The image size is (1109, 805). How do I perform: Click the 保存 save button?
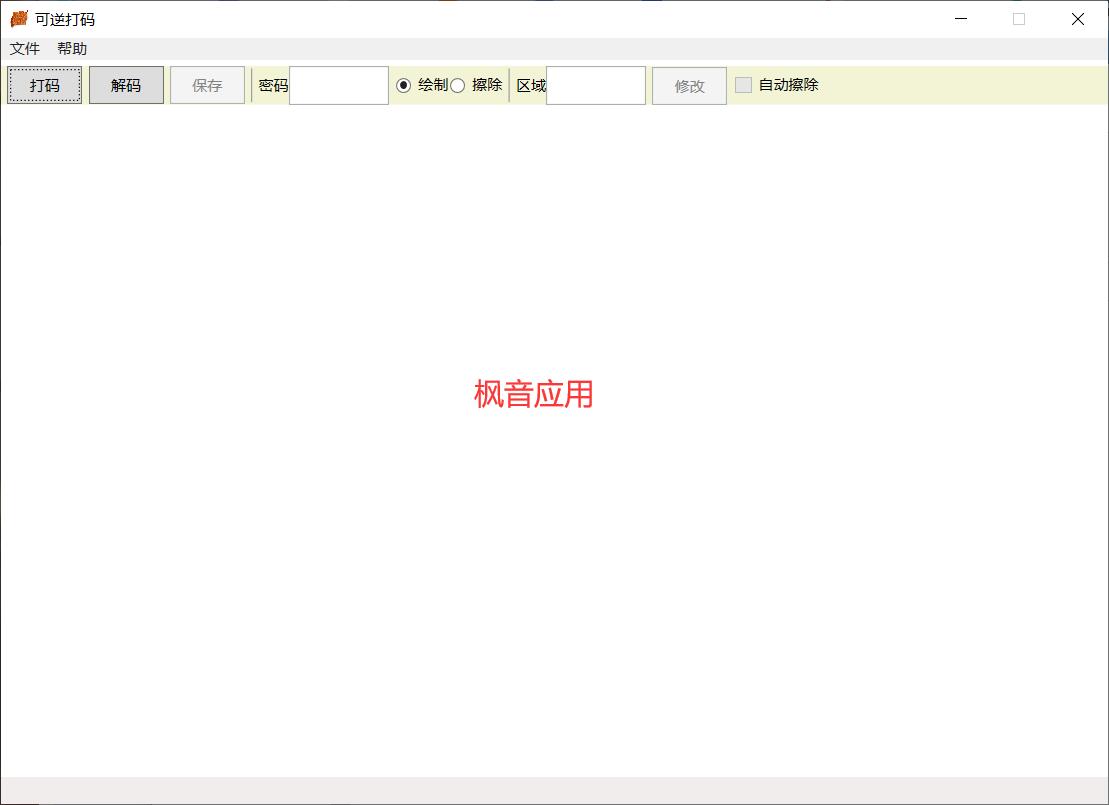point(207,86)
